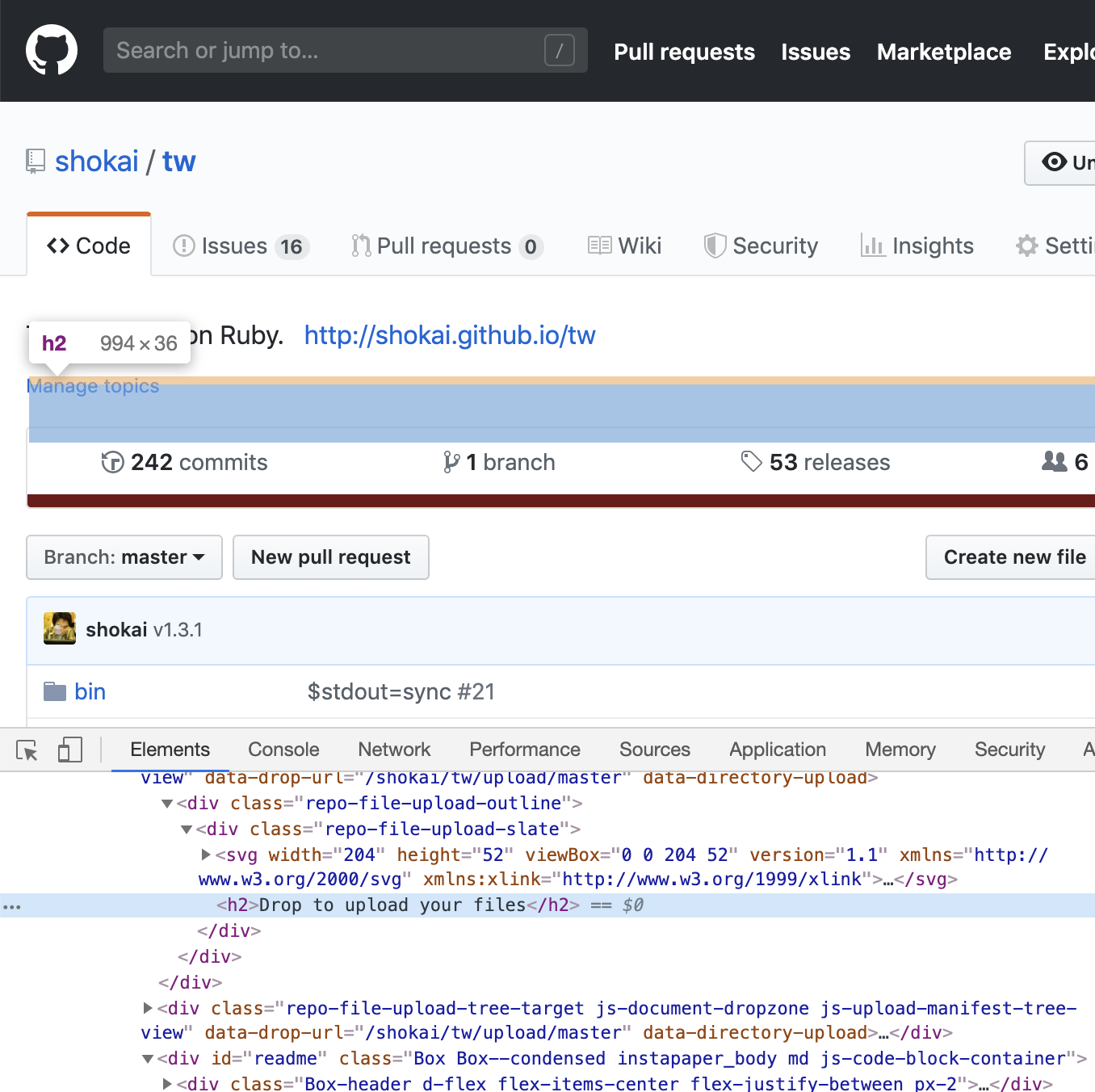Image resolution: width=1095 pixels, height=1092 pixels.
Task: Switch to DevTools Performance tab
Action: coord(525,750)
